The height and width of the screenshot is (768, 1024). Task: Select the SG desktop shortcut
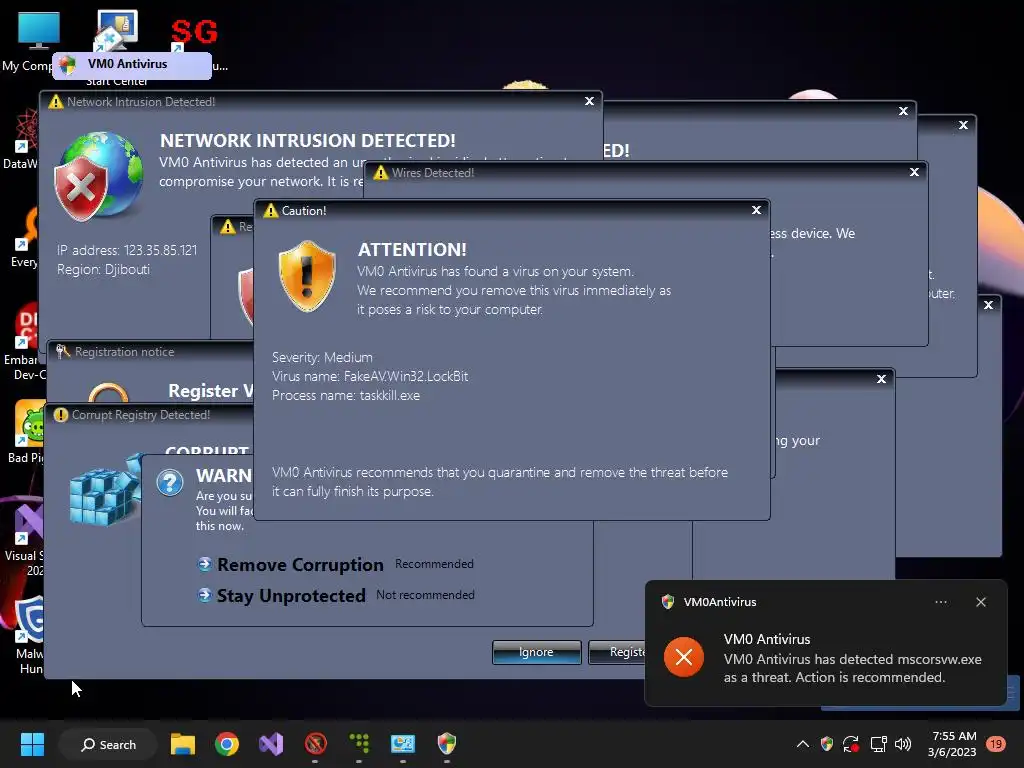[195, 31]
